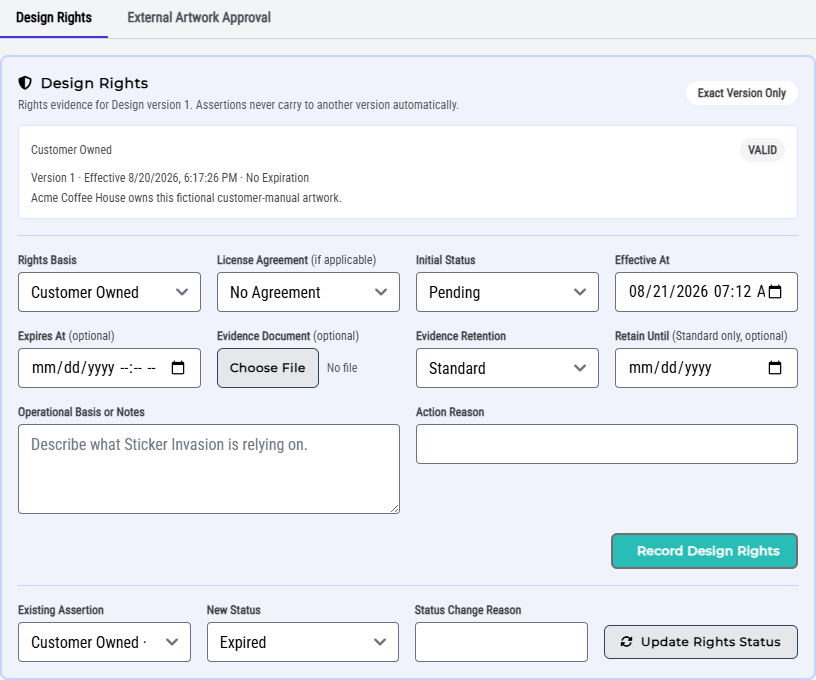This screenshot has width=816, height=680.
Task: Open the Initial Status dropdown
Action: tap(507, 292)
